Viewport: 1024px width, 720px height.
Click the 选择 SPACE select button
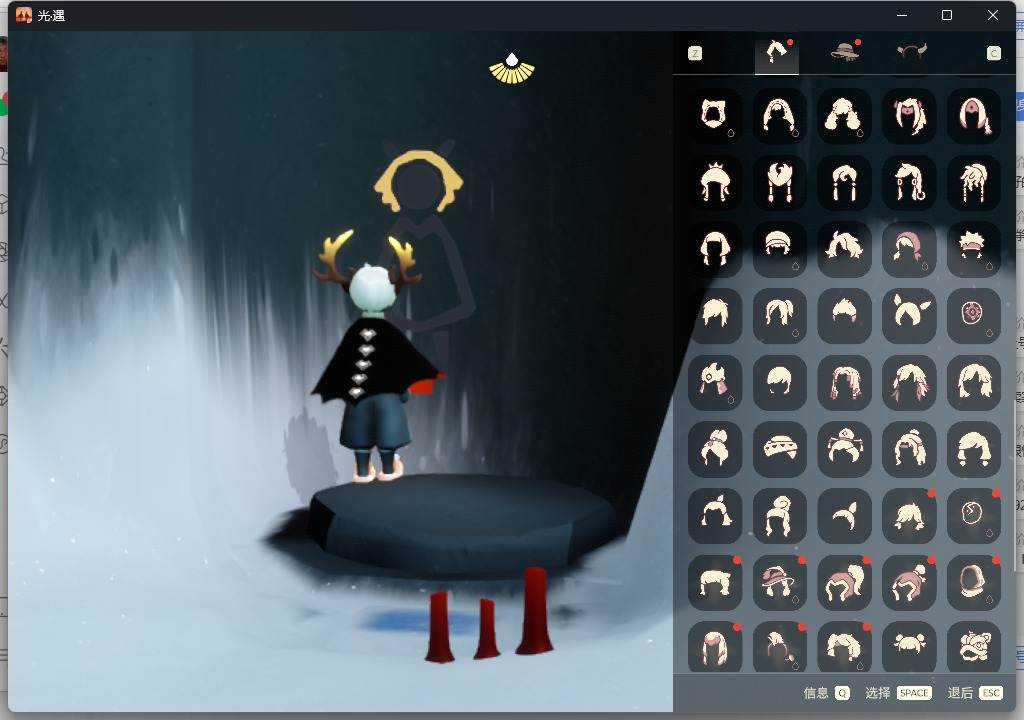898,693
